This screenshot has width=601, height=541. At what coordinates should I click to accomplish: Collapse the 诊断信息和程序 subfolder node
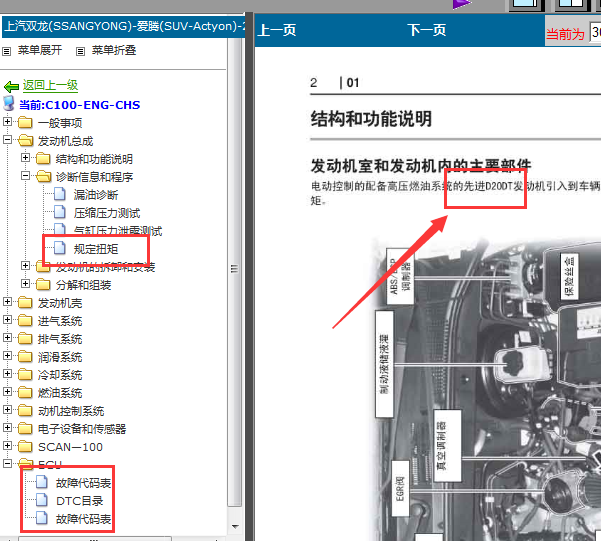click(x=25, y=176)
